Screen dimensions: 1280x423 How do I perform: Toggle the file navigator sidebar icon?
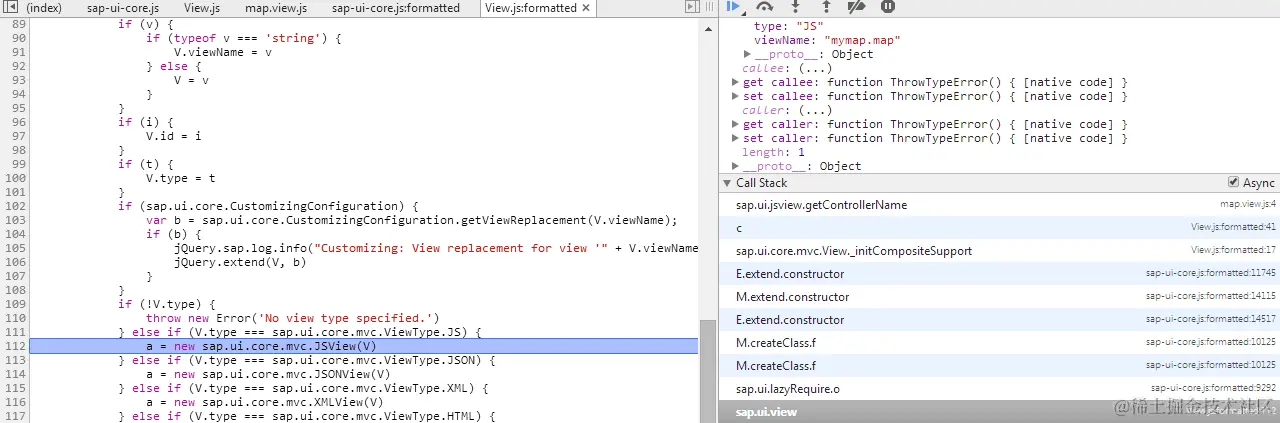(x=9, y=7)
